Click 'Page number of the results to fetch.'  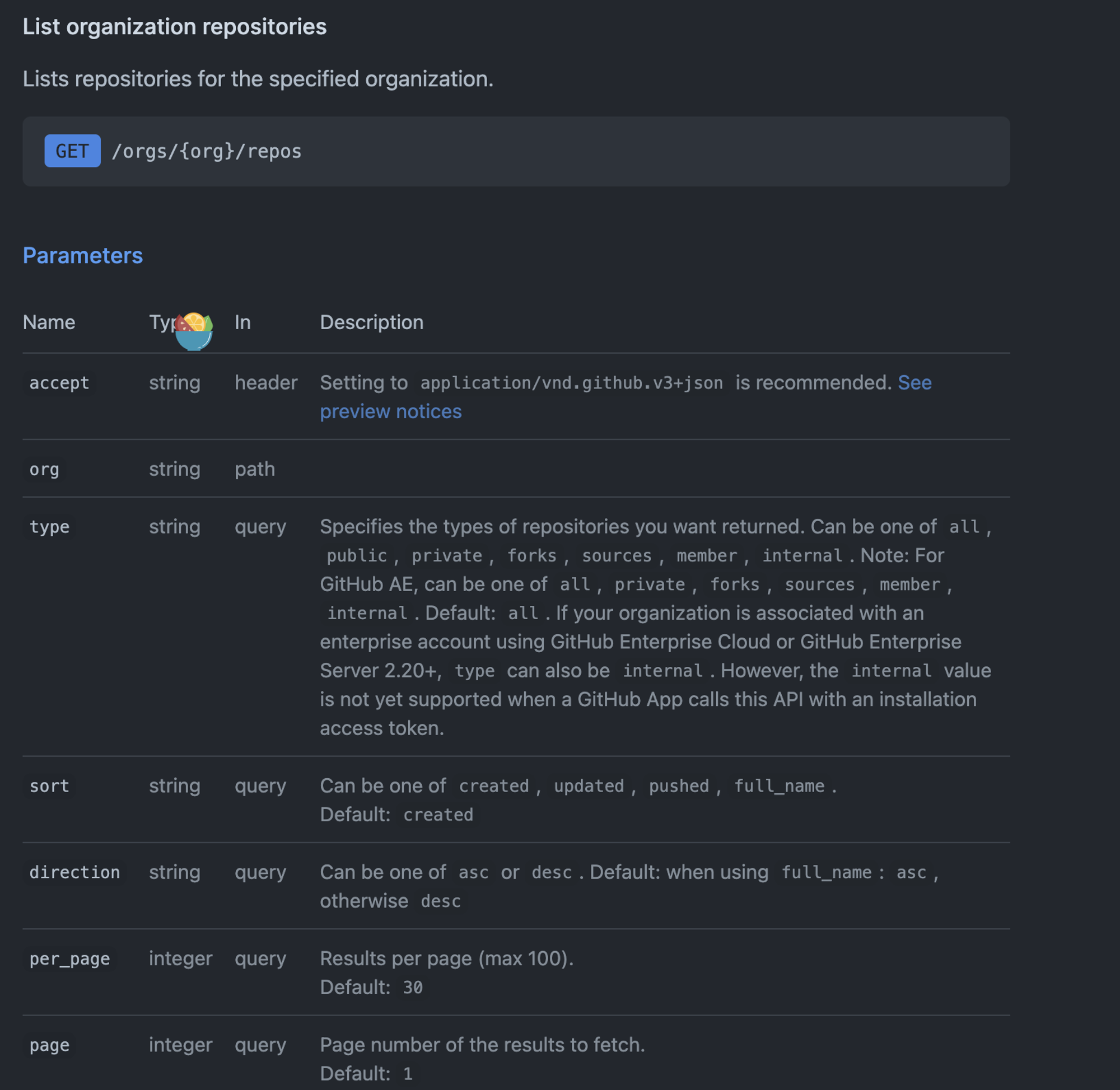482,1045
